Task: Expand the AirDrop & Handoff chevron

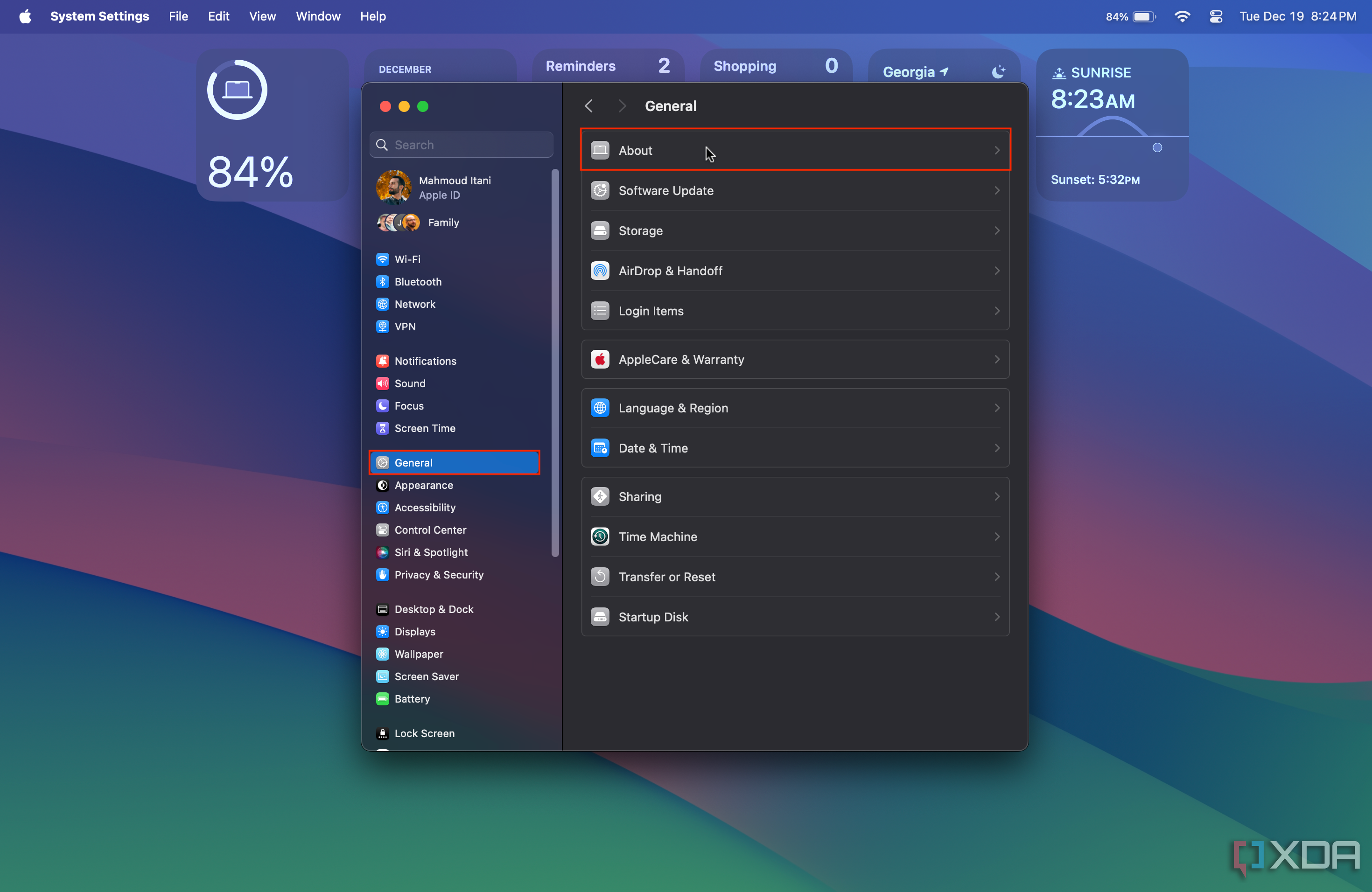Action: [x=997, y=271]
